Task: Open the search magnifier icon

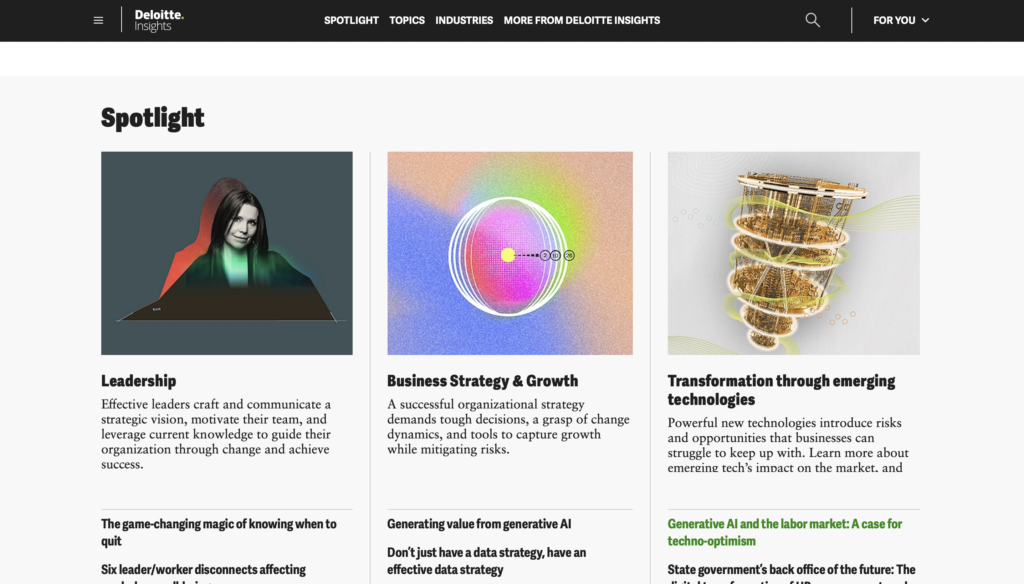Action: (812, 20)
